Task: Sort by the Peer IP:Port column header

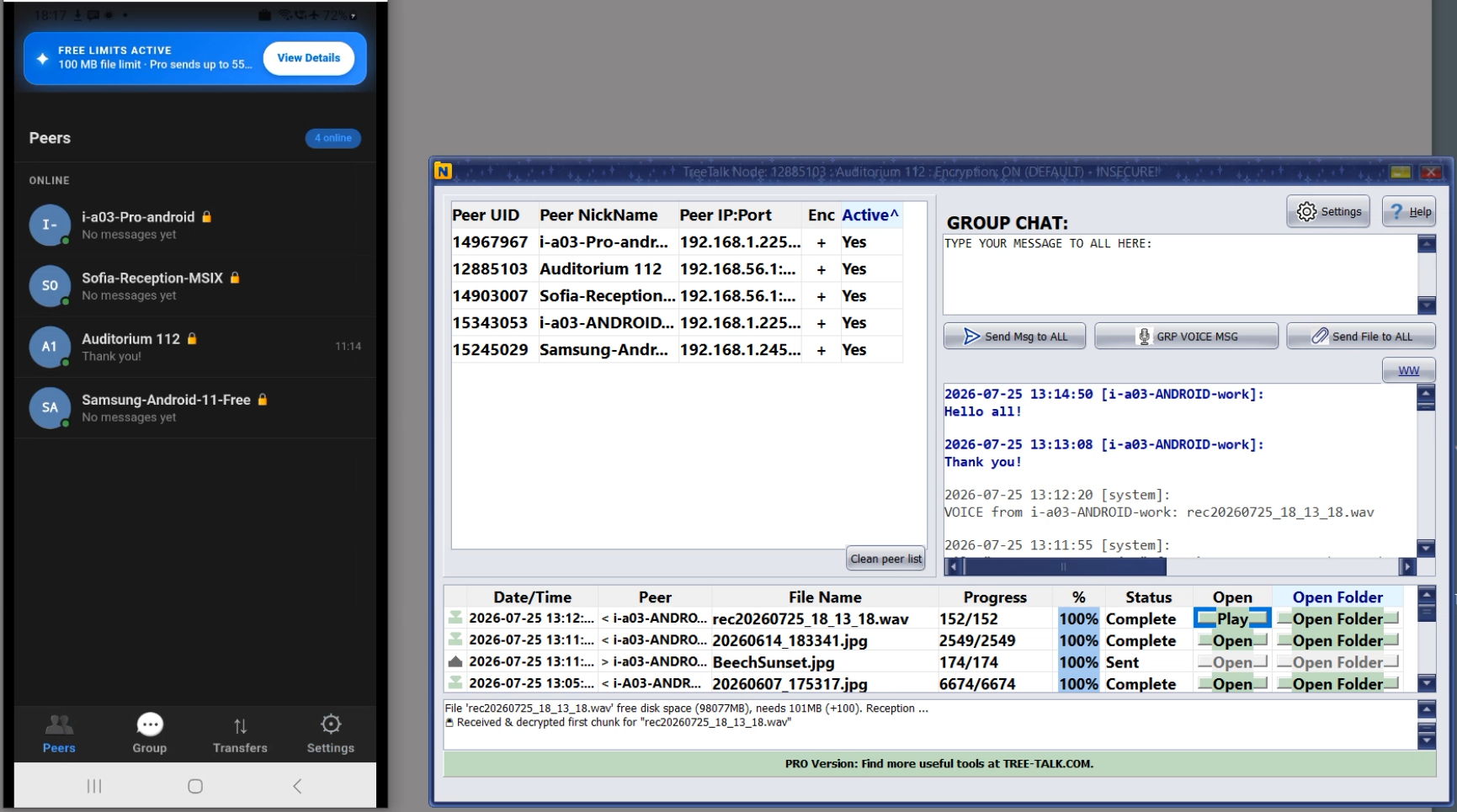Action: [741, 215]
